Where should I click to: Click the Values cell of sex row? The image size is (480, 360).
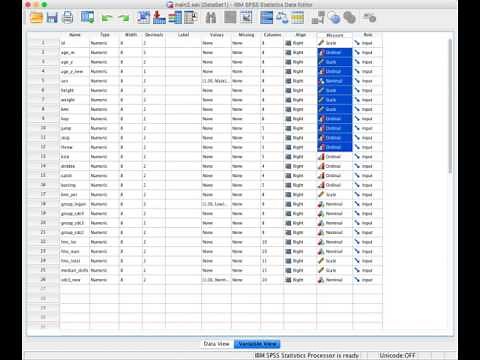click(x=216, y=81)
